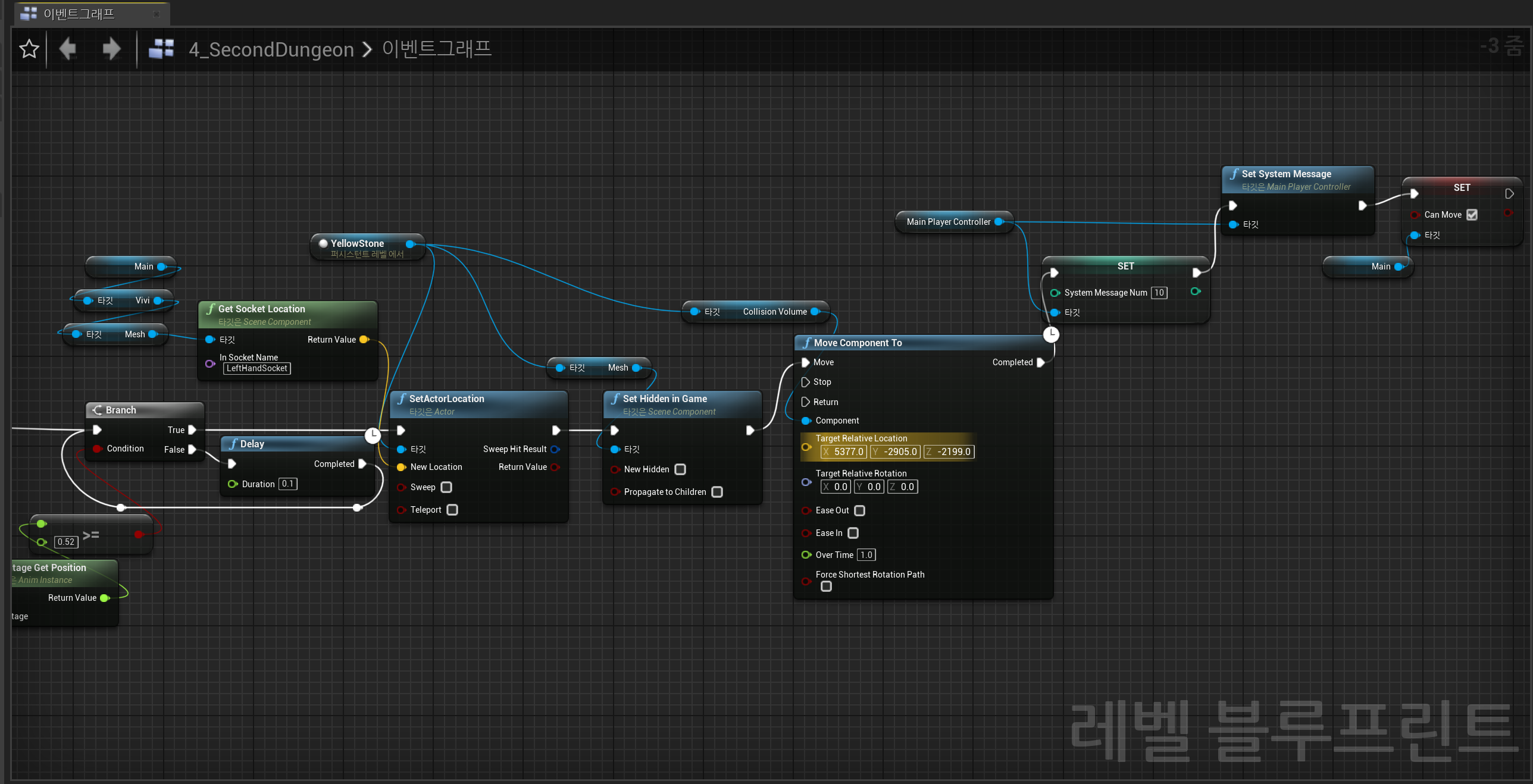1533x784 pixels.
Task: Click the clock icon on Move Component To node
Action: click(1051, 334)
